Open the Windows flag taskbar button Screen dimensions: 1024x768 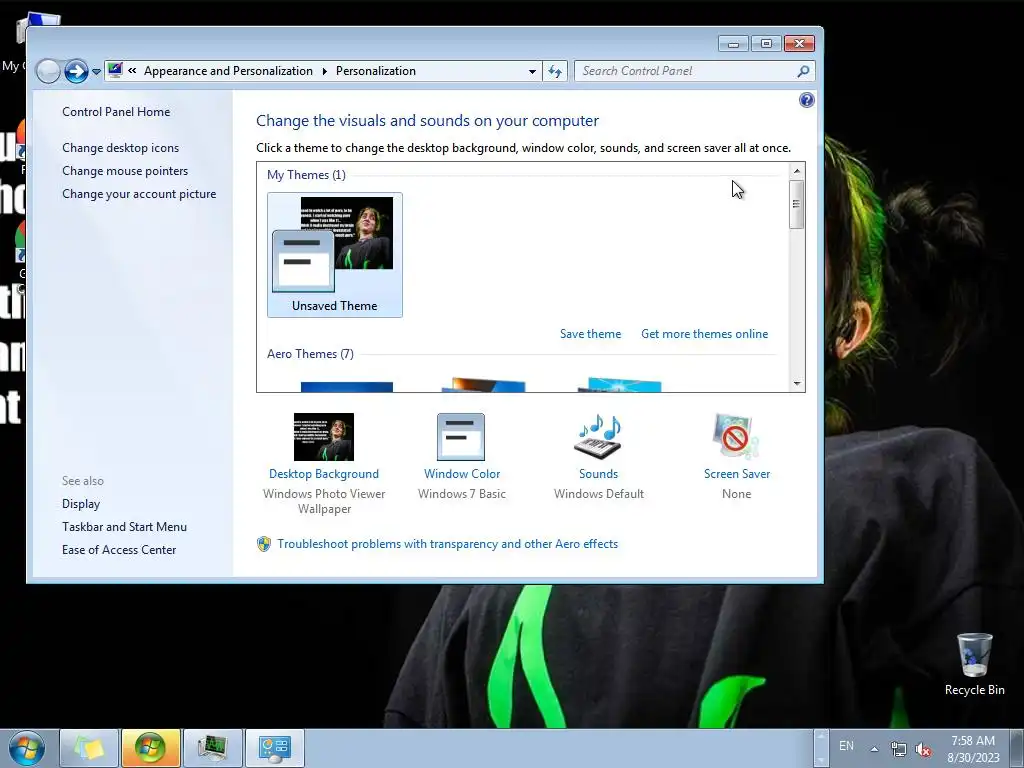tap(151, 748)
